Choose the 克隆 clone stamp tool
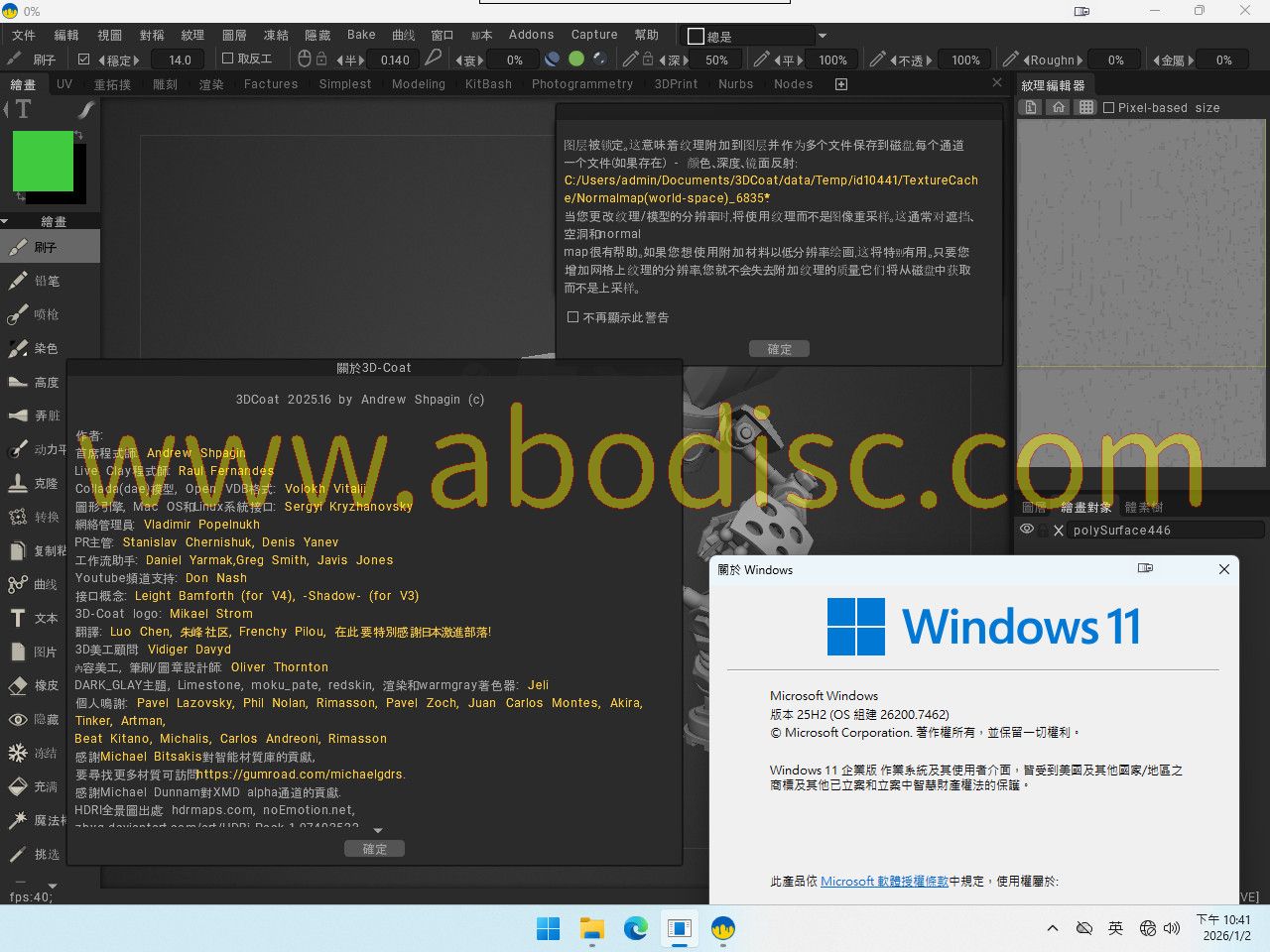 (x=40, y=483)
